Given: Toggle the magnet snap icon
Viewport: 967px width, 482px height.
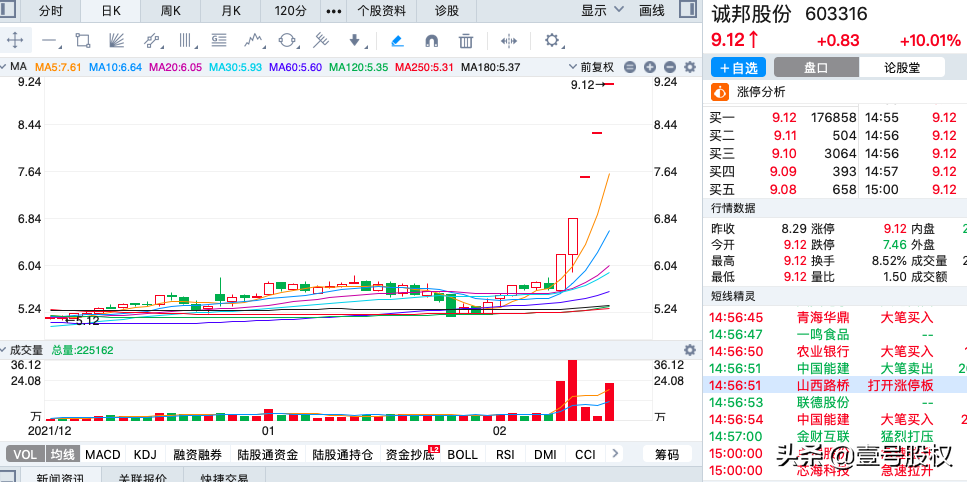Looking at the screenshot, I should click(432, 41).
